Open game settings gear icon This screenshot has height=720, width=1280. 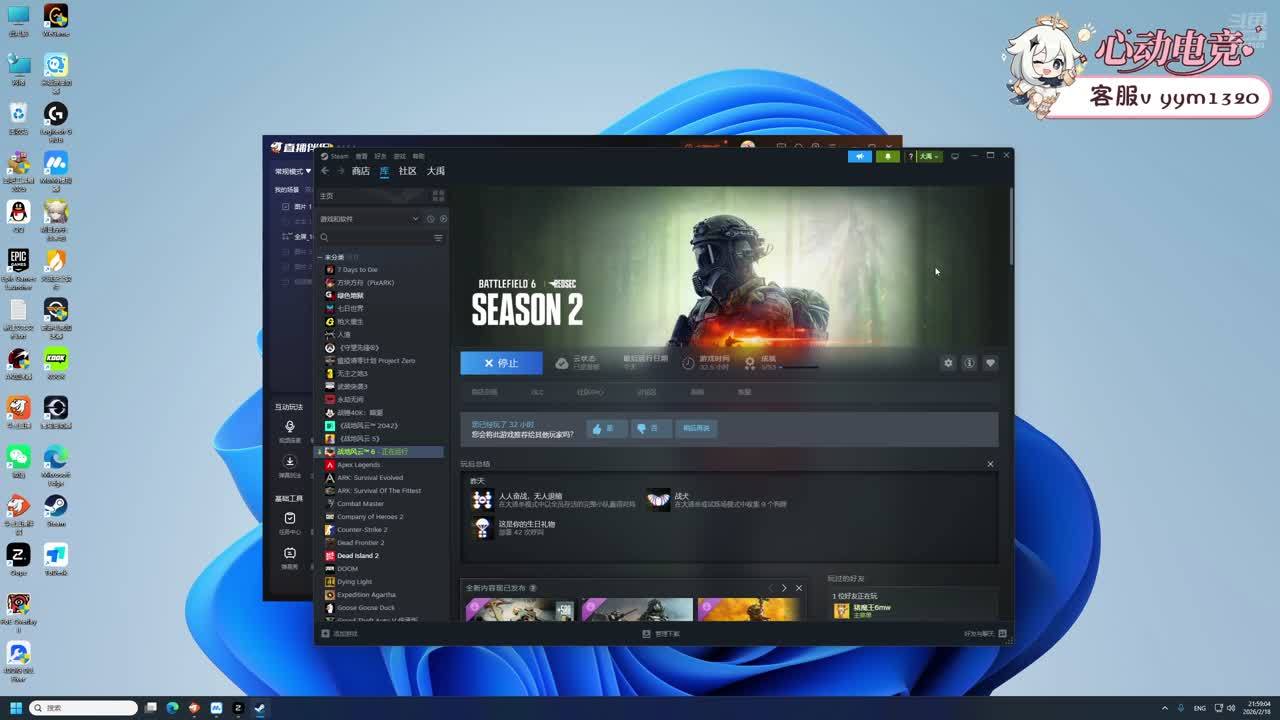click(948, 363)
